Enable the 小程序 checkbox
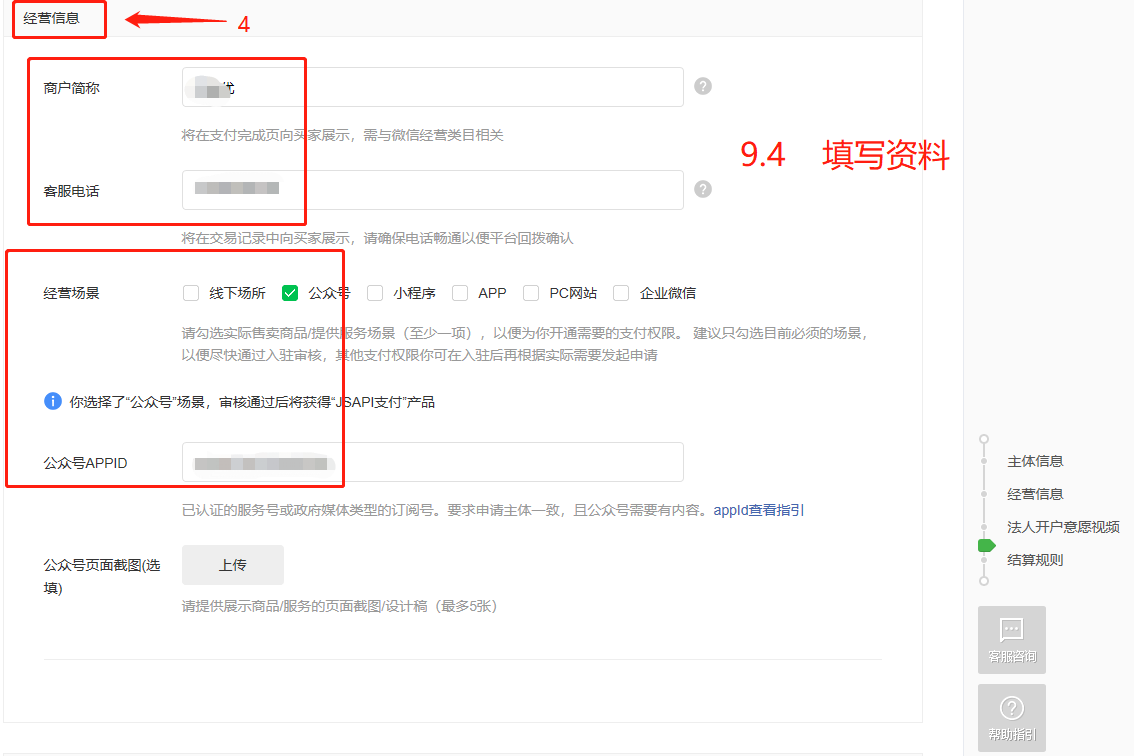The width and height of the screenshot is (1134, 756). point(375,293)
